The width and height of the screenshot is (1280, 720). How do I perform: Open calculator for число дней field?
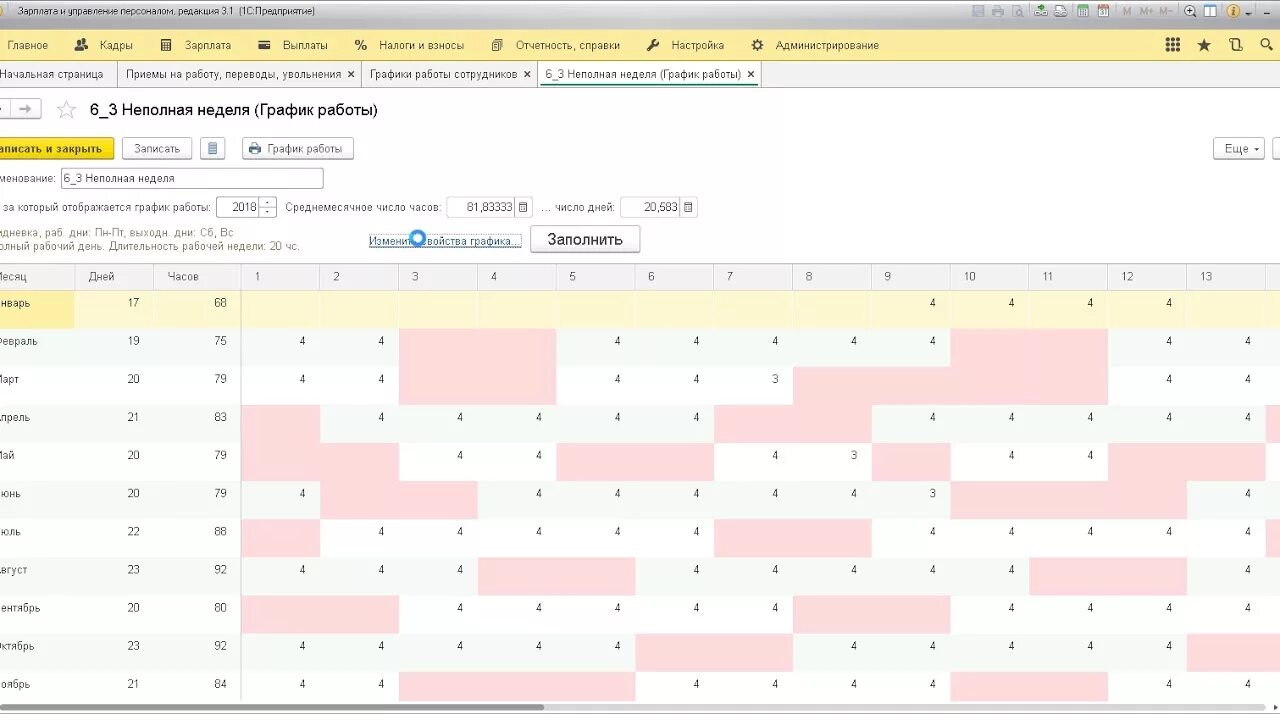click(x=689, y=207)
